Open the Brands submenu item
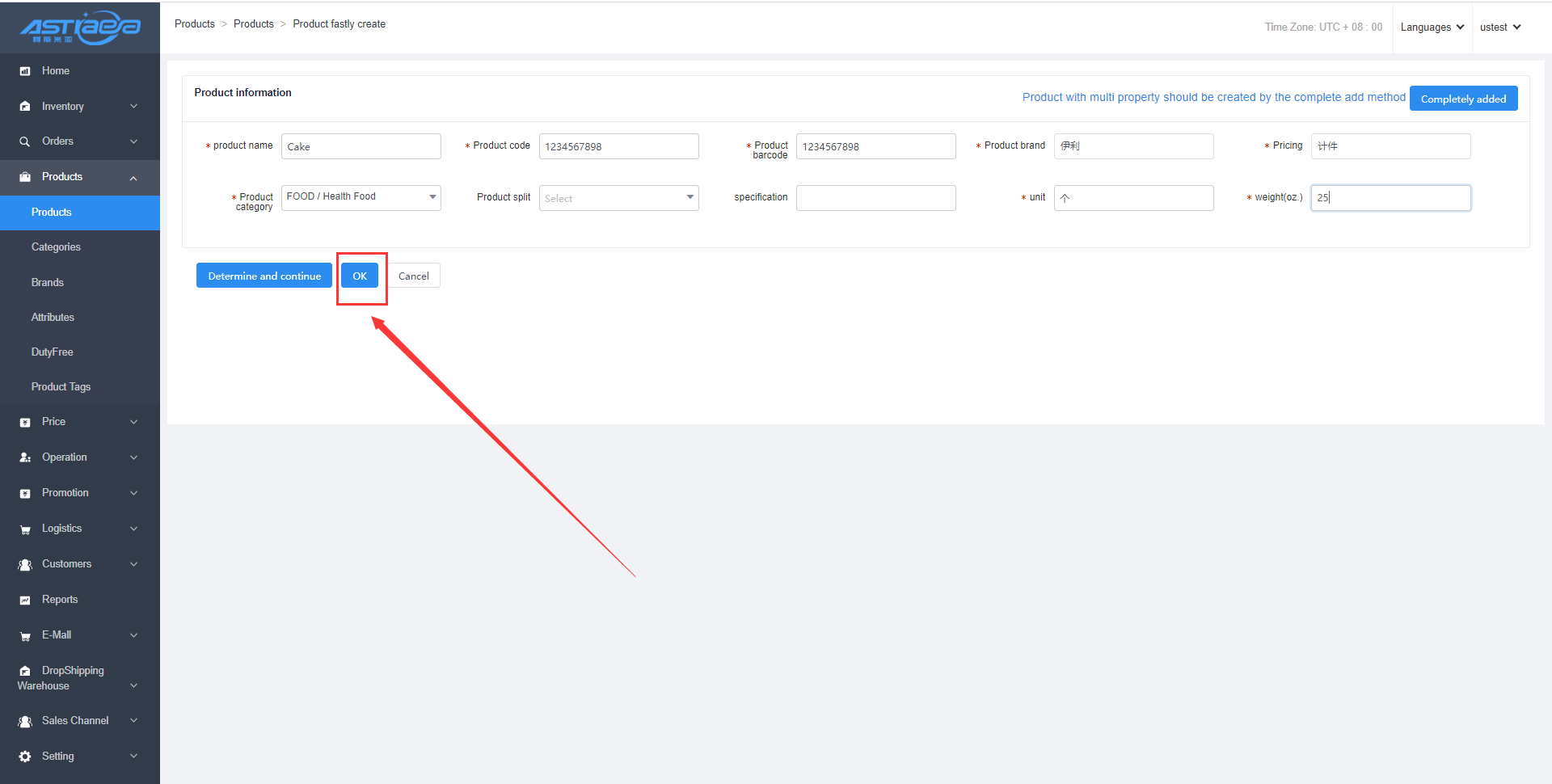 [x=48, y=283]
